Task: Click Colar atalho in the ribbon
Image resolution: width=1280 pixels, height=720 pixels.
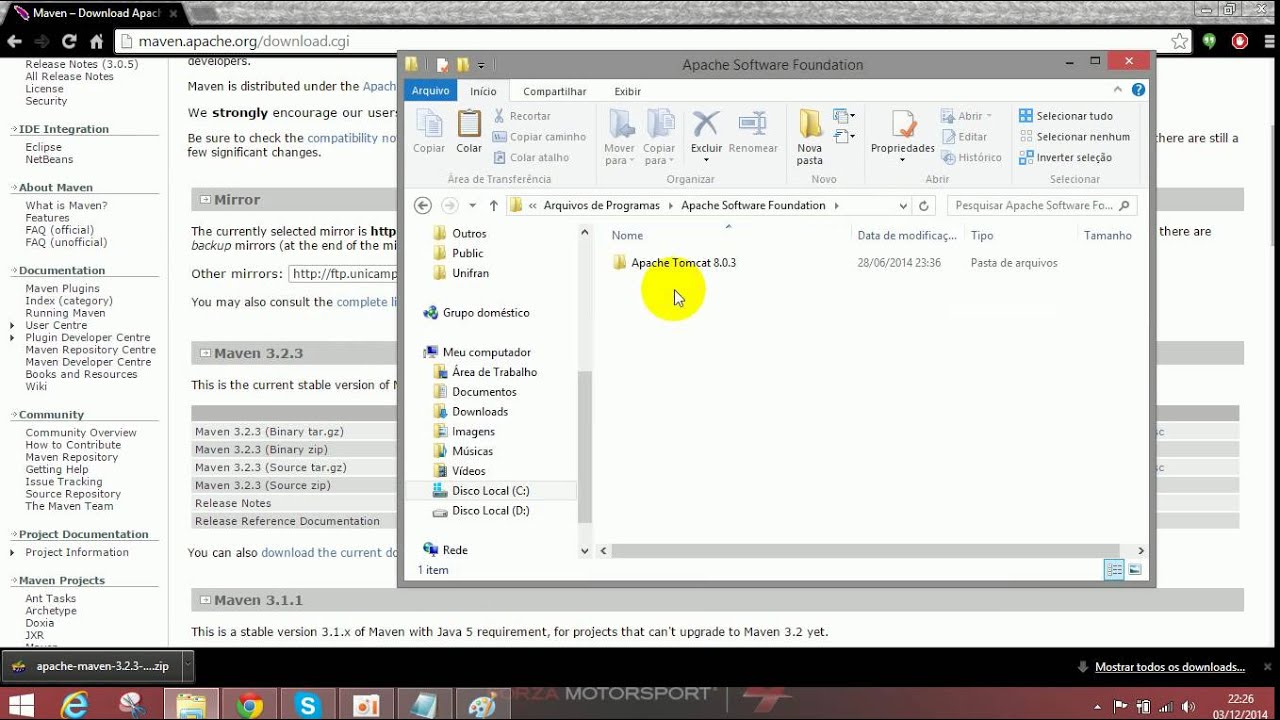Action: click(531, 157)
